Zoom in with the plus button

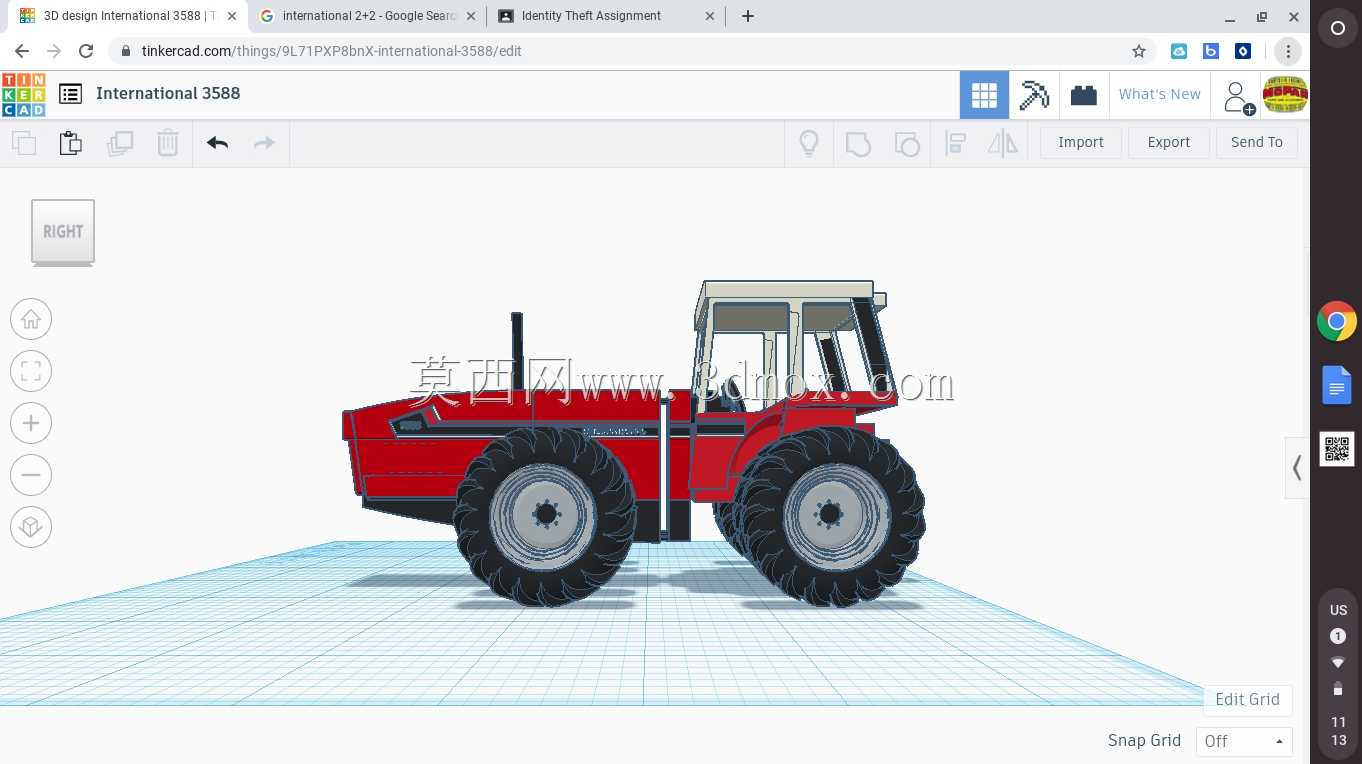tap(31, 423)
